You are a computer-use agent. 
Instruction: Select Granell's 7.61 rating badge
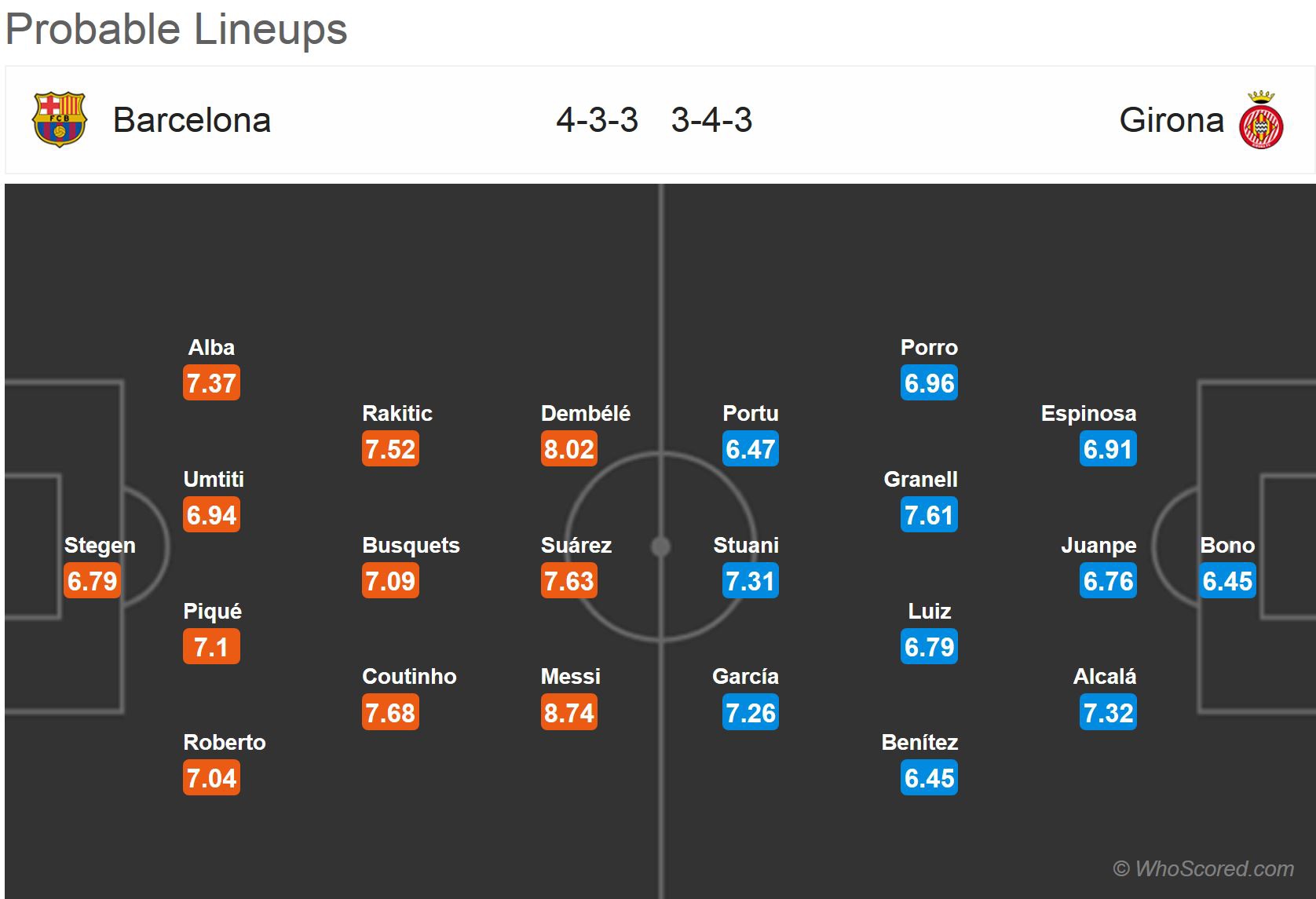click(929, 515)
